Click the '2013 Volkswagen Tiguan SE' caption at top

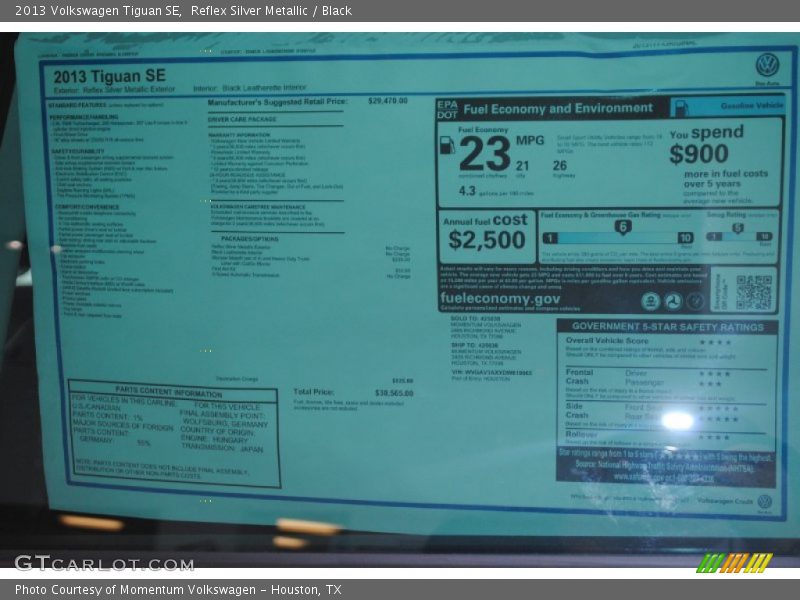[x=98, y=11]
